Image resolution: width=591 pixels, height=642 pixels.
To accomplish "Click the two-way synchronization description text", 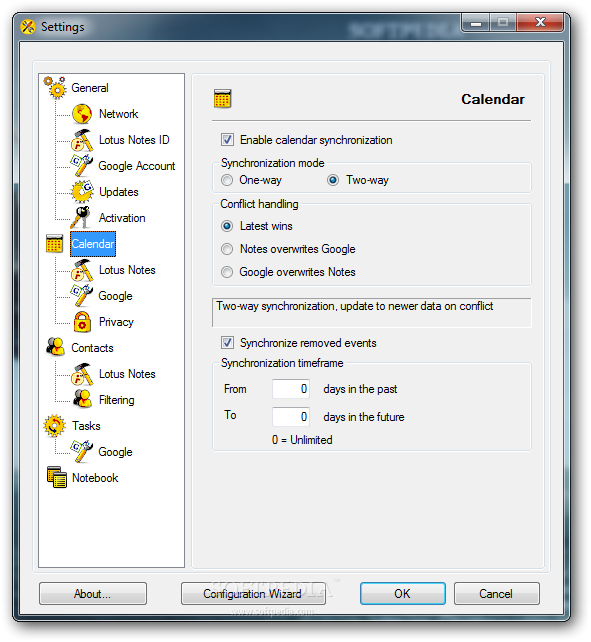I will (x=355, y=306).
